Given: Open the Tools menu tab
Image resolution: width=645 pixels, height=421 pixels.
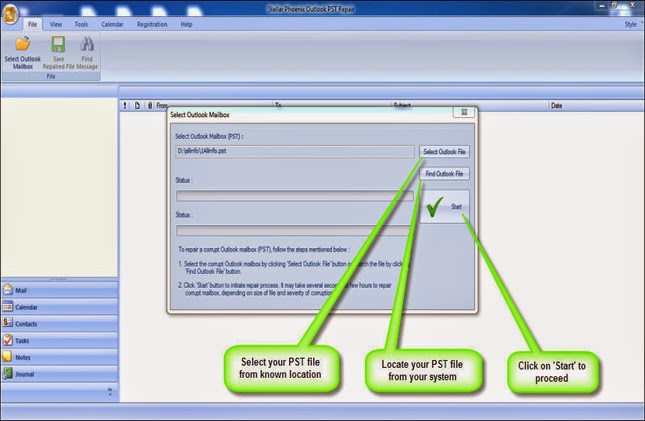Looking at the screenshot, I should 81,24.
